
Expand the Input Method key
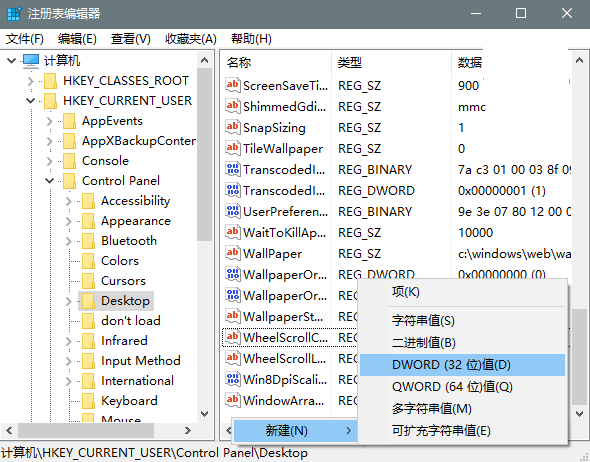pyautogui.click(x=68, y=361)
